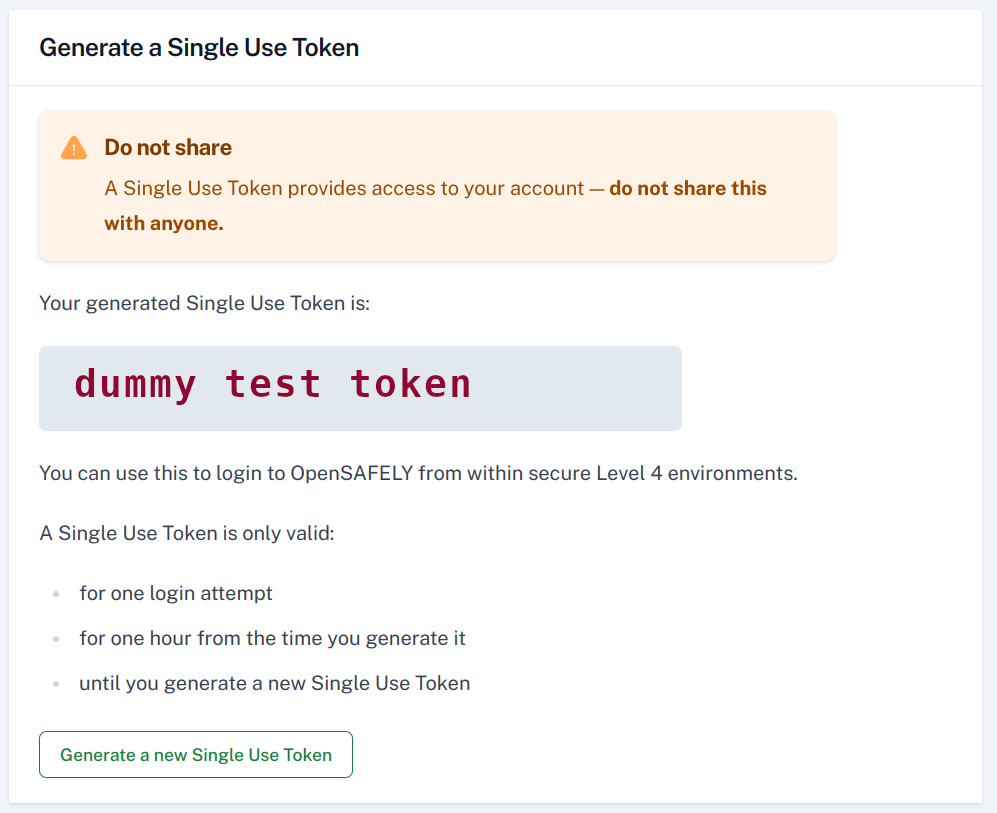Click the 'Generate a Single Use Token' heading
The width and height of the screenshot is (997, 813).
198,47
